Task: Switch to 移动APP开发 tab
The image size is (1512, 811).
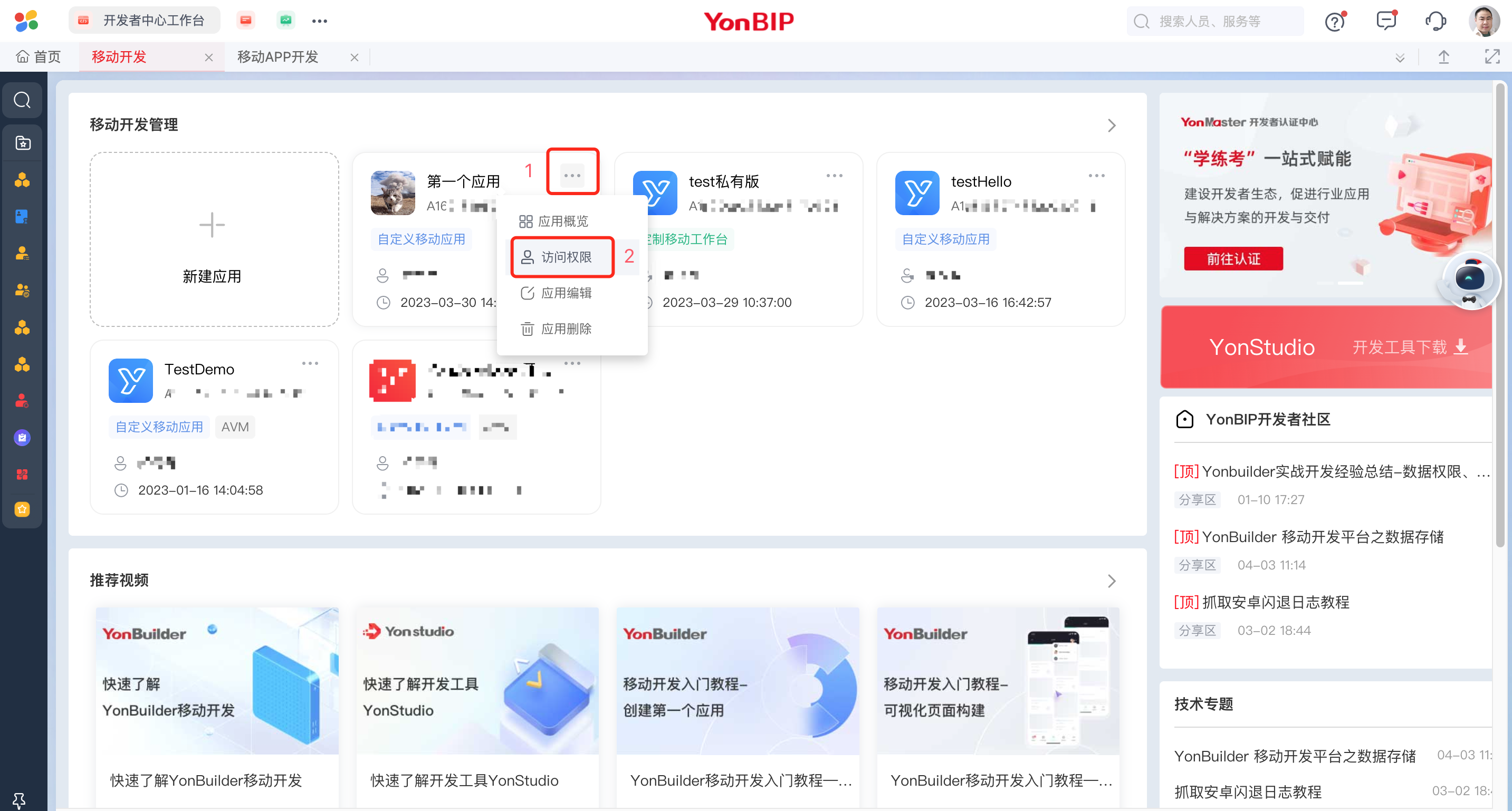Action: point(277,57)
